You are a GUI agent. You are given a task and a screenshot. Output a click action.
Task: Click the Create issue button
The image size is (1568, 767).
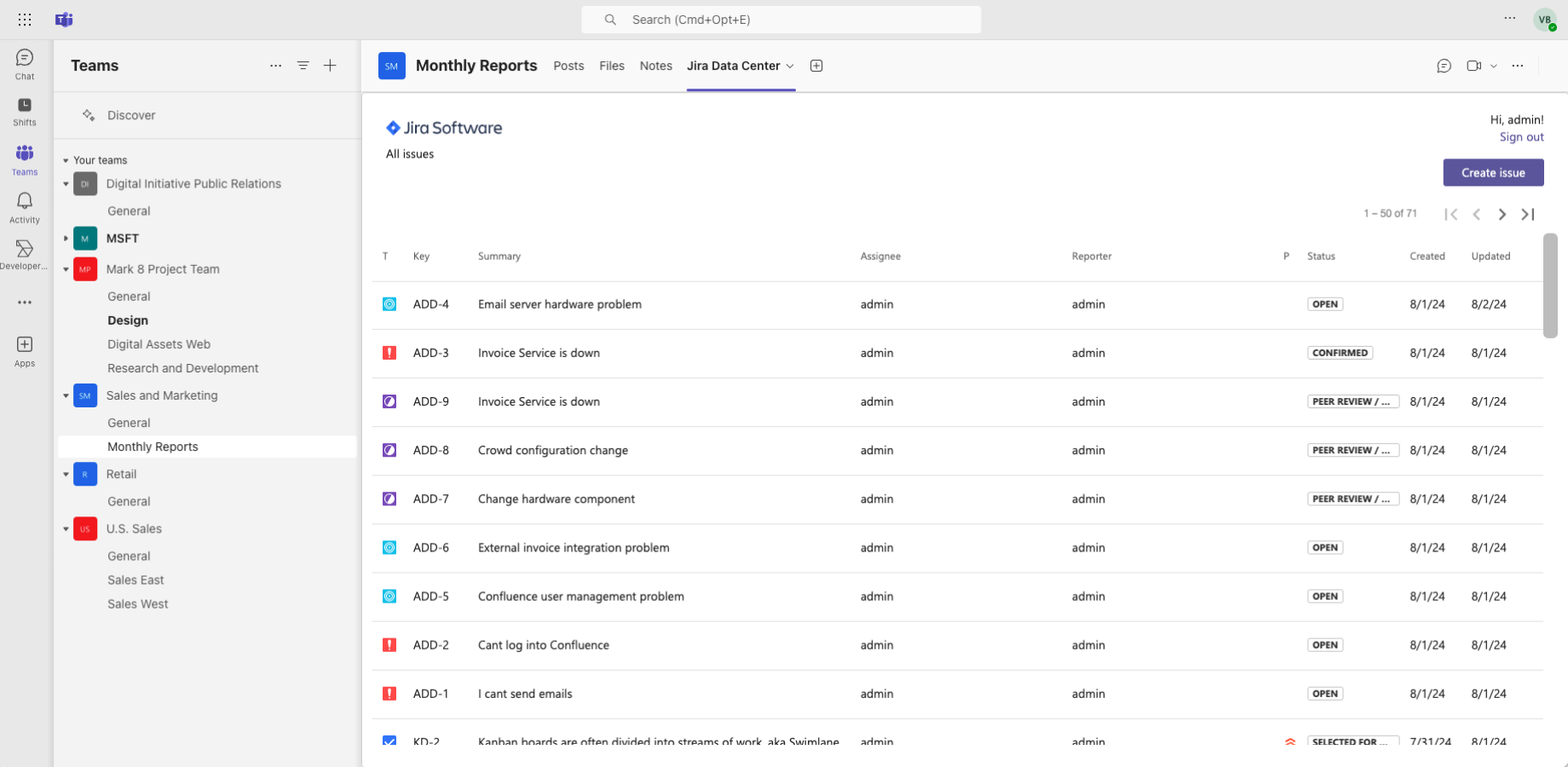point(1493,172)
